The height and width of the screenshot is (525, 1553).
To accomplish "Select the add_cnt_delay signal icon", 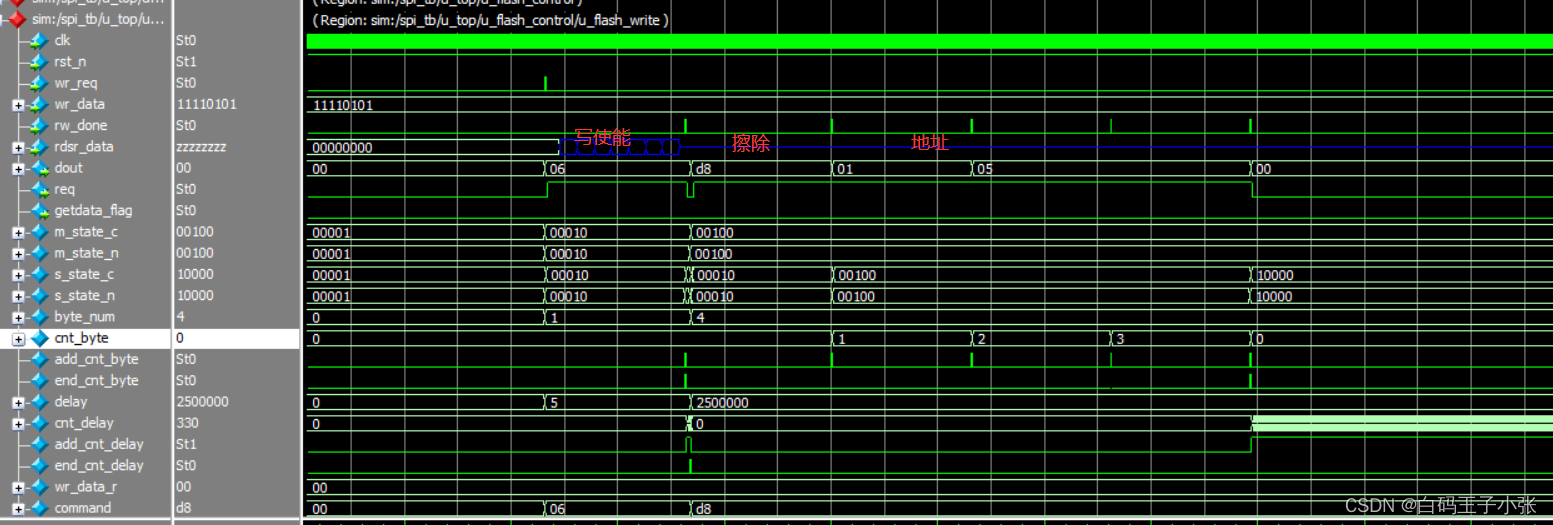I will point(39,444).
